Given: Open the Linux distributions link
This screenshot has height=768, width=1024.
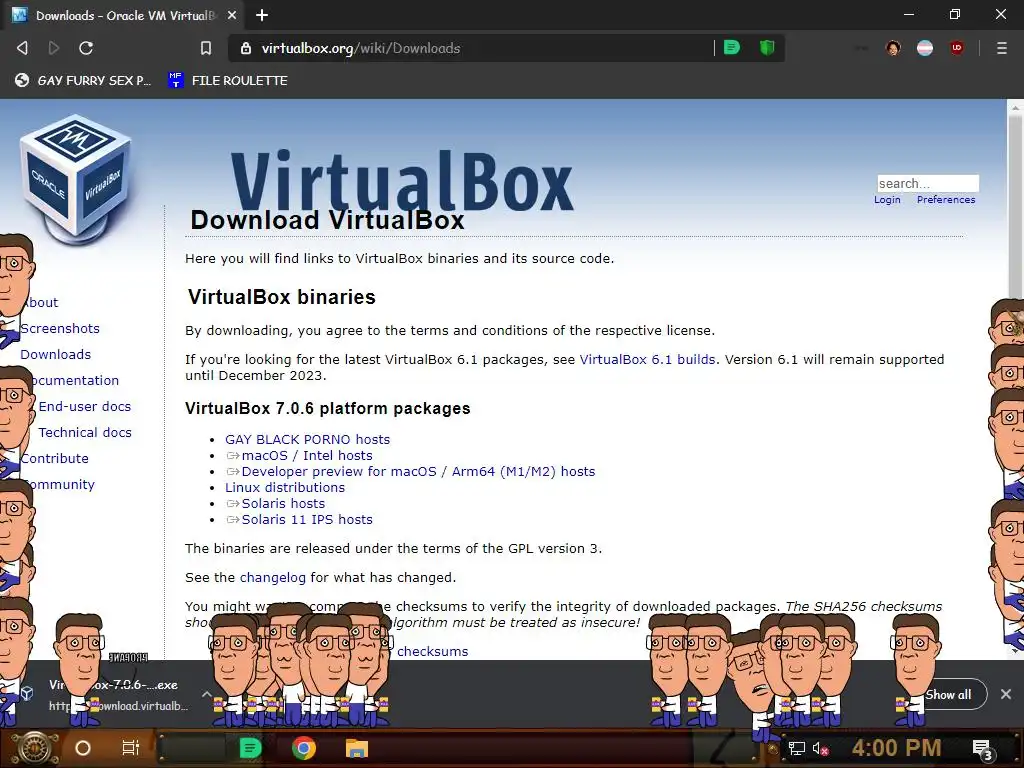Looking at the screenshot, I should (285, 487).
